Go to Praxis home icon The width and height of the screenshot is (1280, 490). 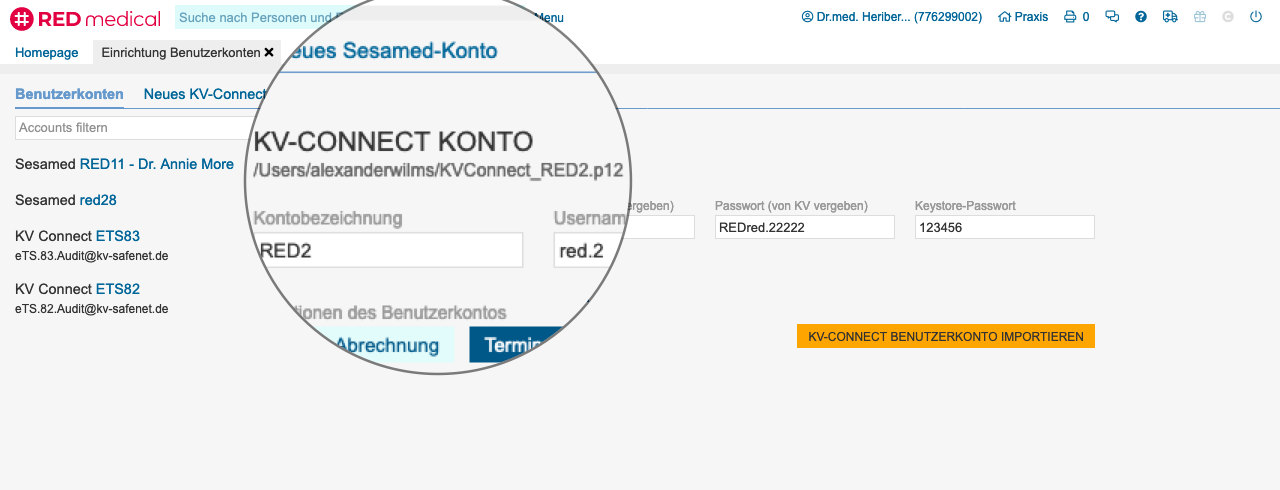1023,17
